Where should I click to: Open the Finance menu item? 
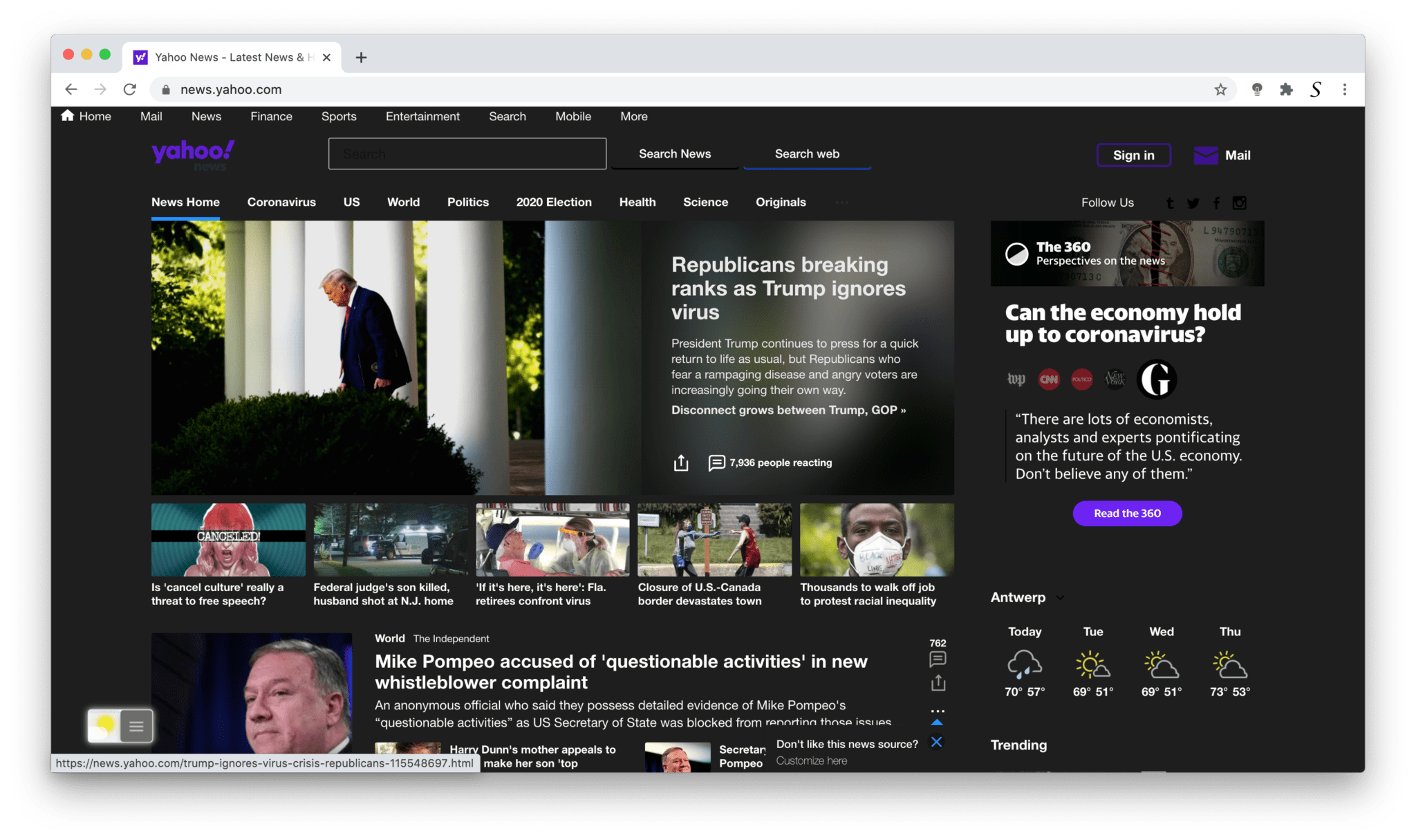click(x=271, y=116)
